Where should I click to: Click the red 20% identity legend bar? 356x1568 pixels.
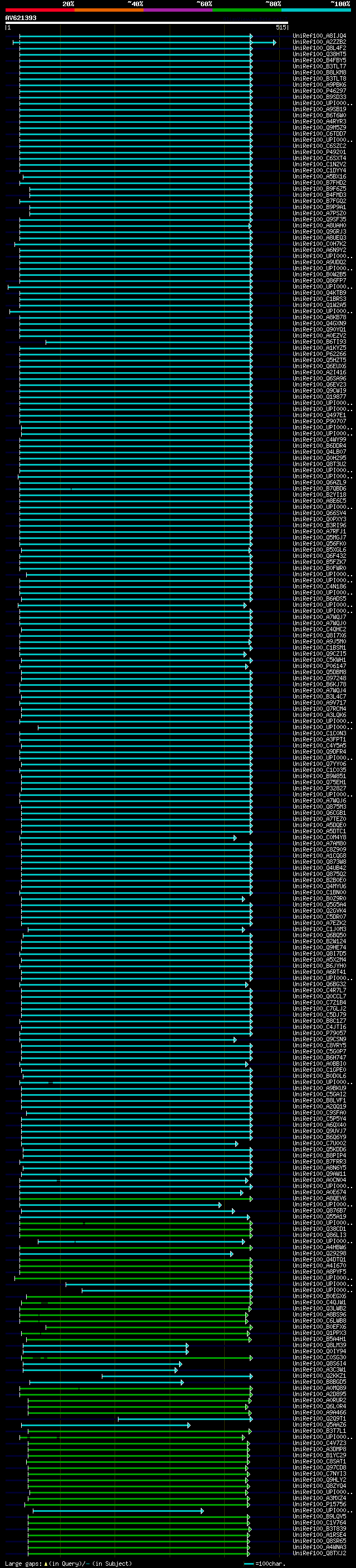click(x=39, y=10)
